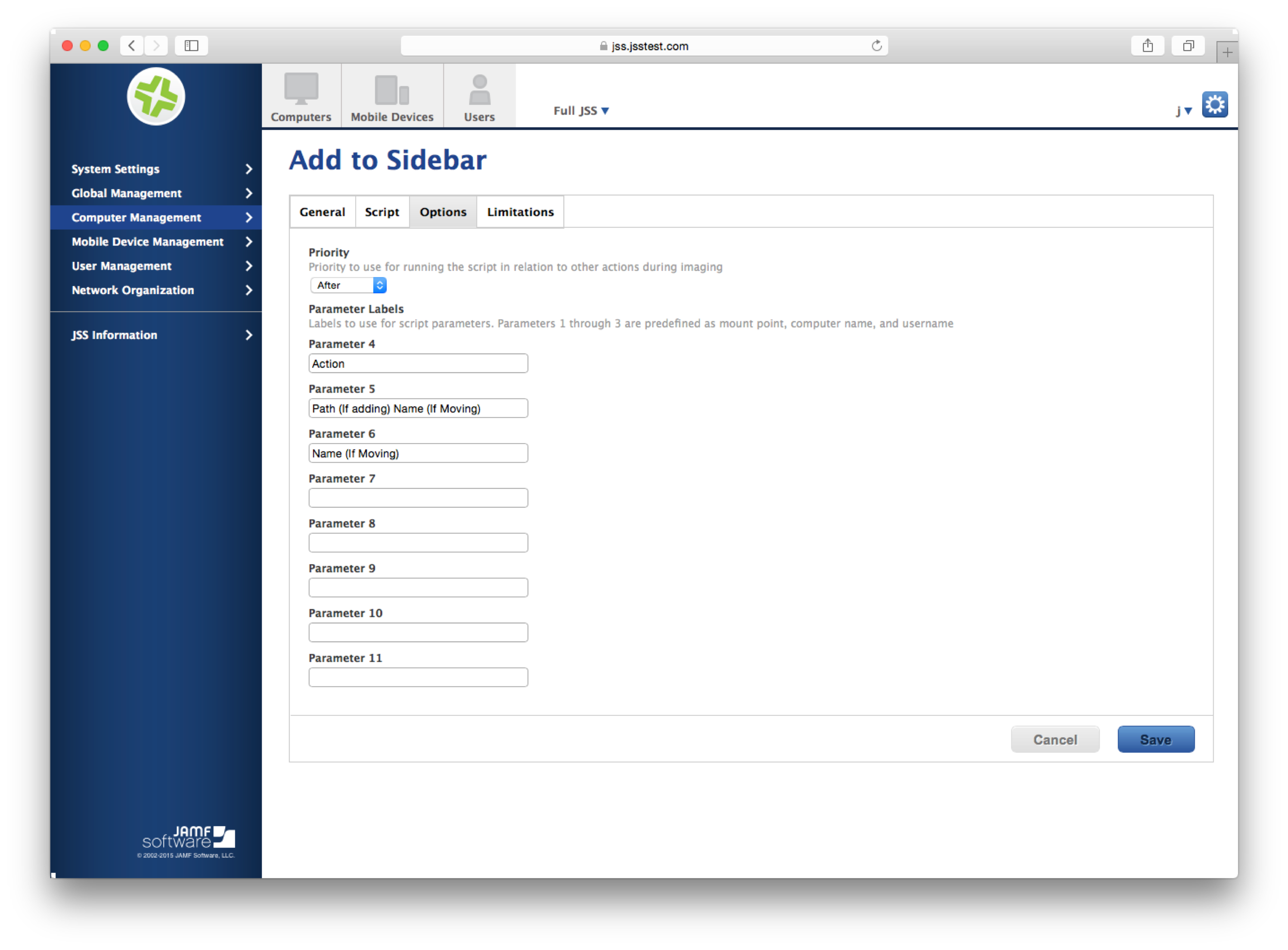Expand Mobile Device Management in the sidebar

pyautogui.click(x=156, y=242)
